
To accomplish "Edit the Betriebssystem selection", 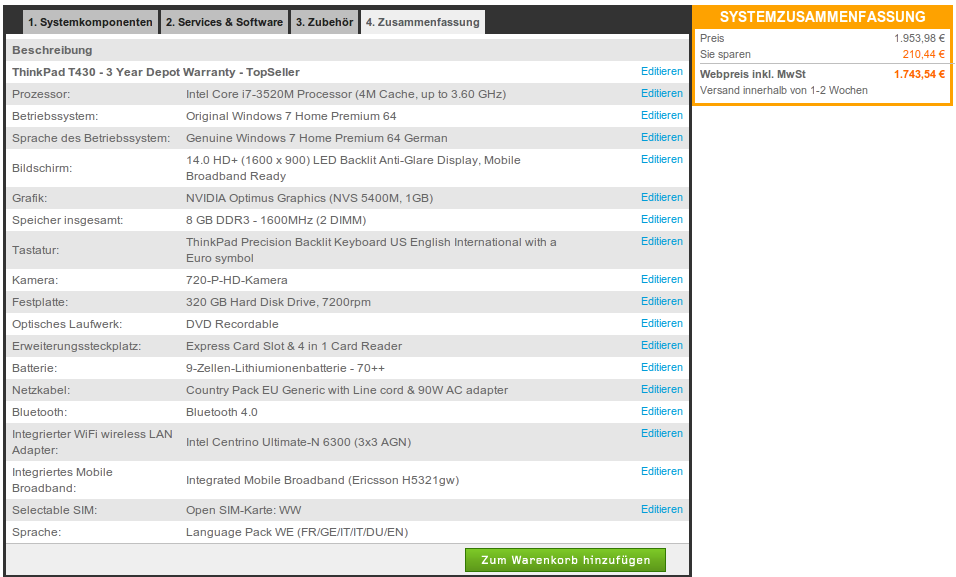I will (662, 115).
